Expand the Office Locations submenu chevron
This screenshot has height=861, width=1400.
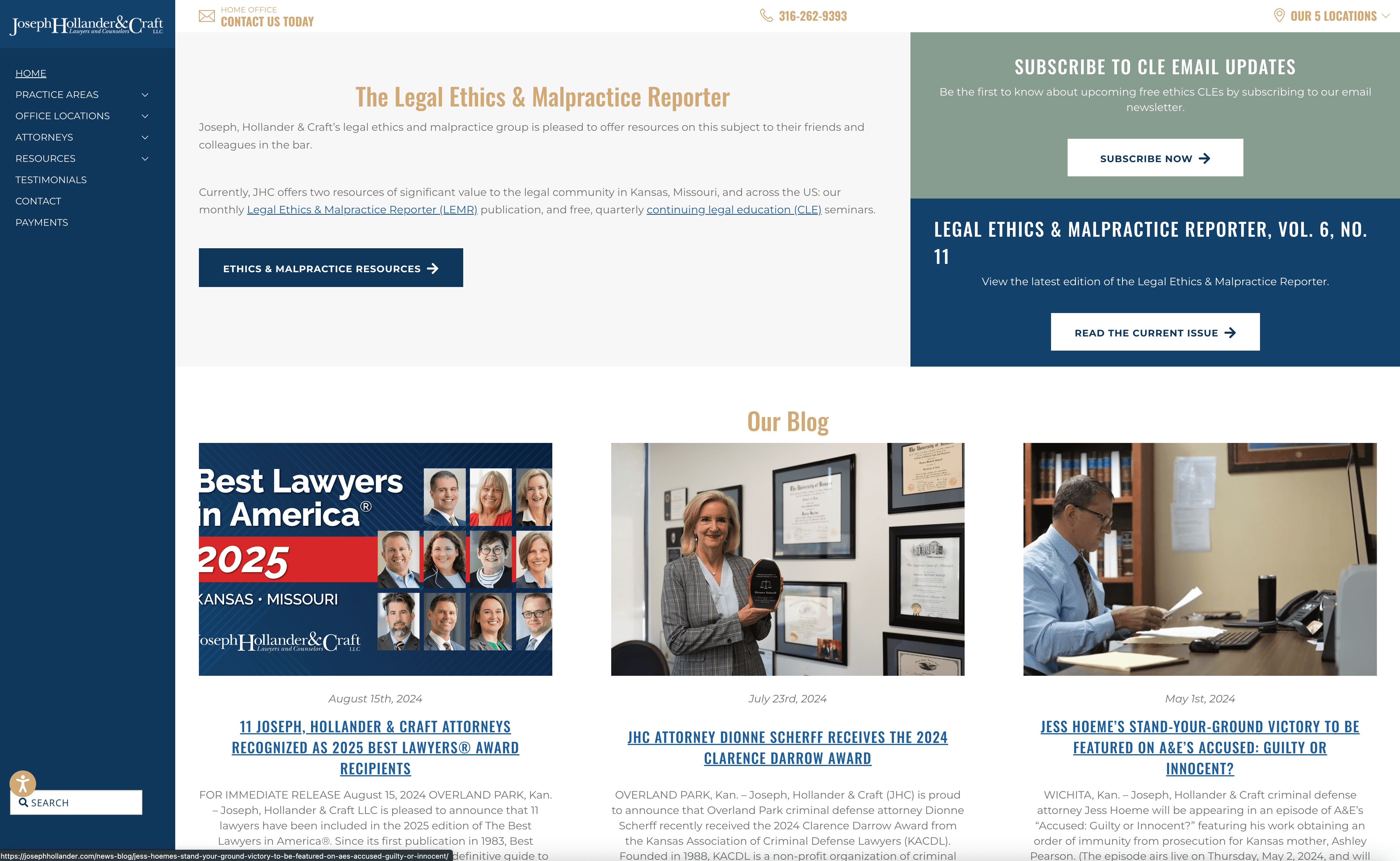[x=145, y=116]
